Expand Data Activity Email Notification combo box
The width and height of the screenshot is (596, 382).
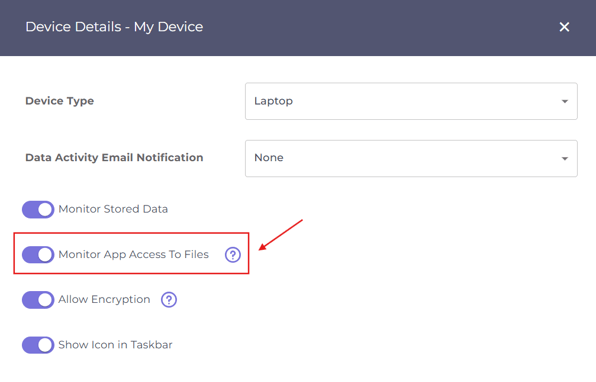point(411,158)
